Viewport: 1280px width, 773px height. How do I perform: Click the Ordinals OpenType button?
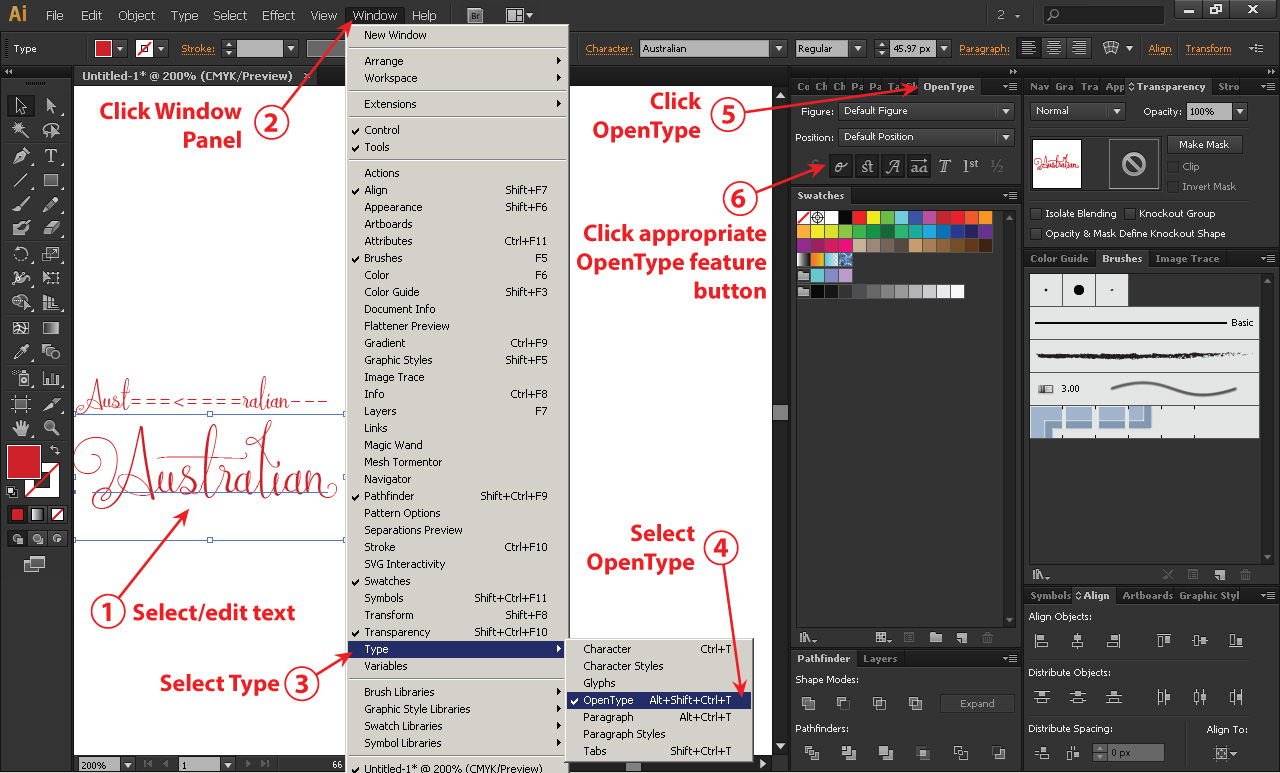pos(971,167)
